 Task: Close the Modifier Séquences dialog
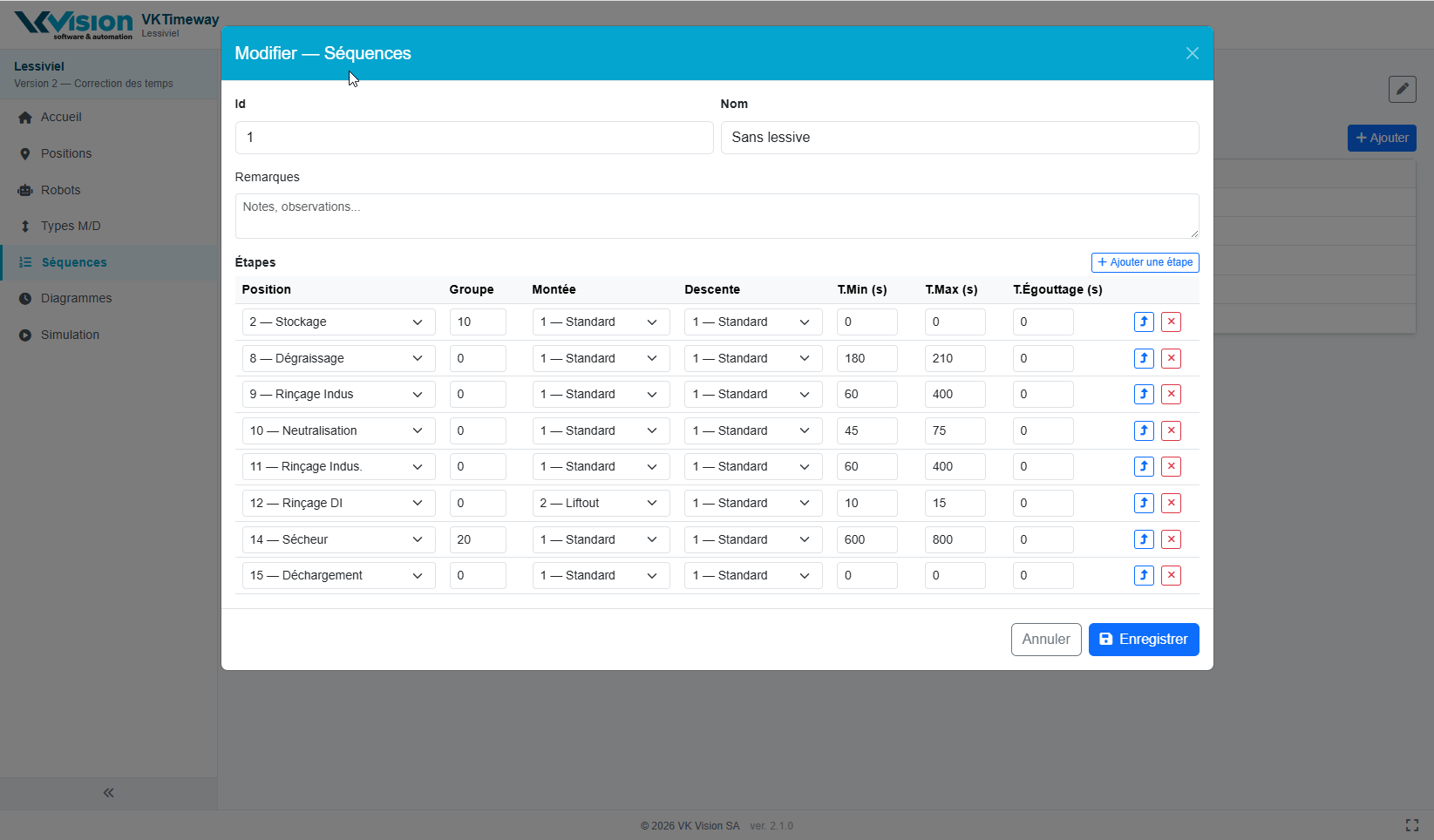point(1192,53)
